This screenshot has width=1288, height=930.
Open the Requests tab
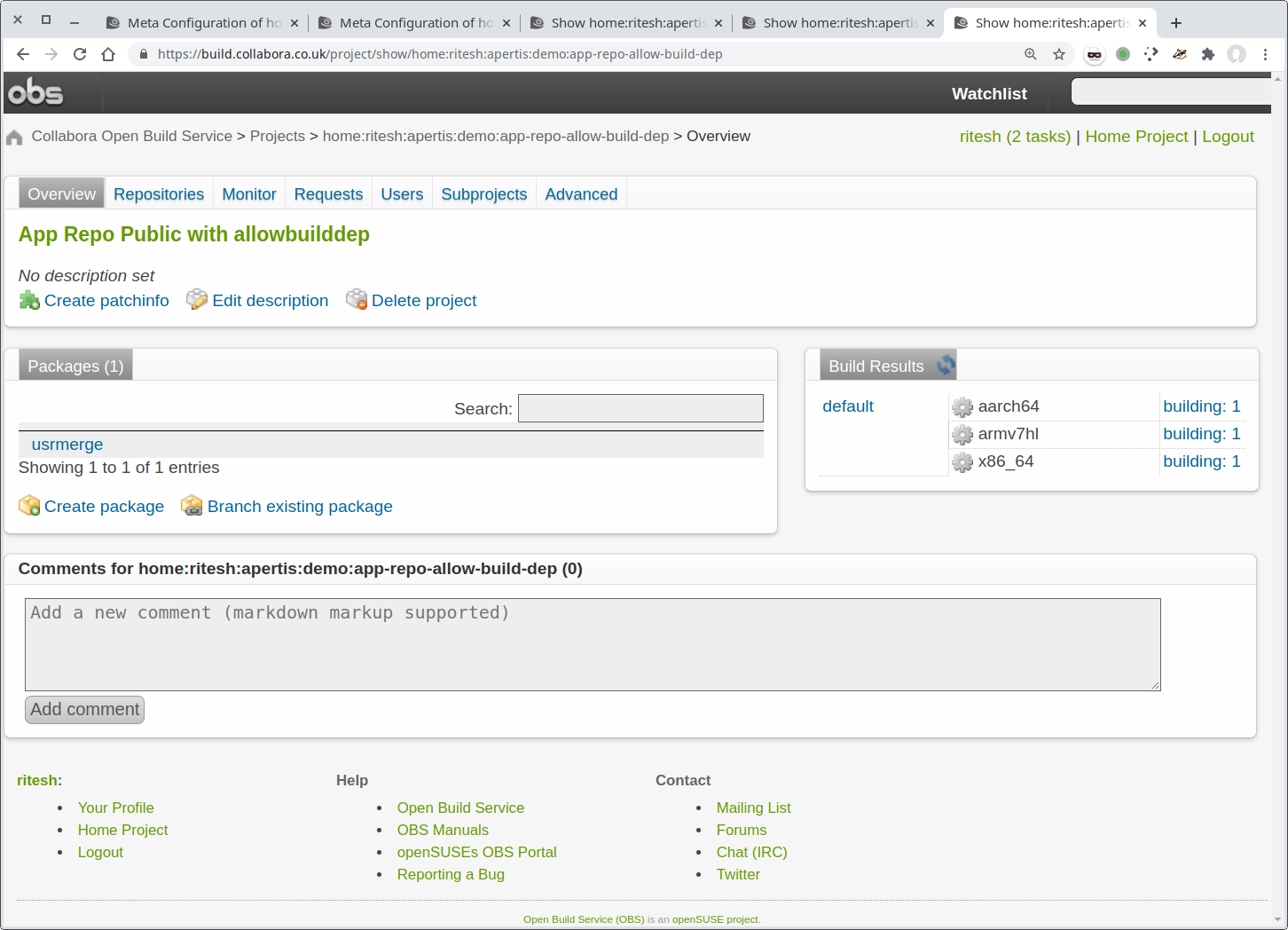click(328, 194)
